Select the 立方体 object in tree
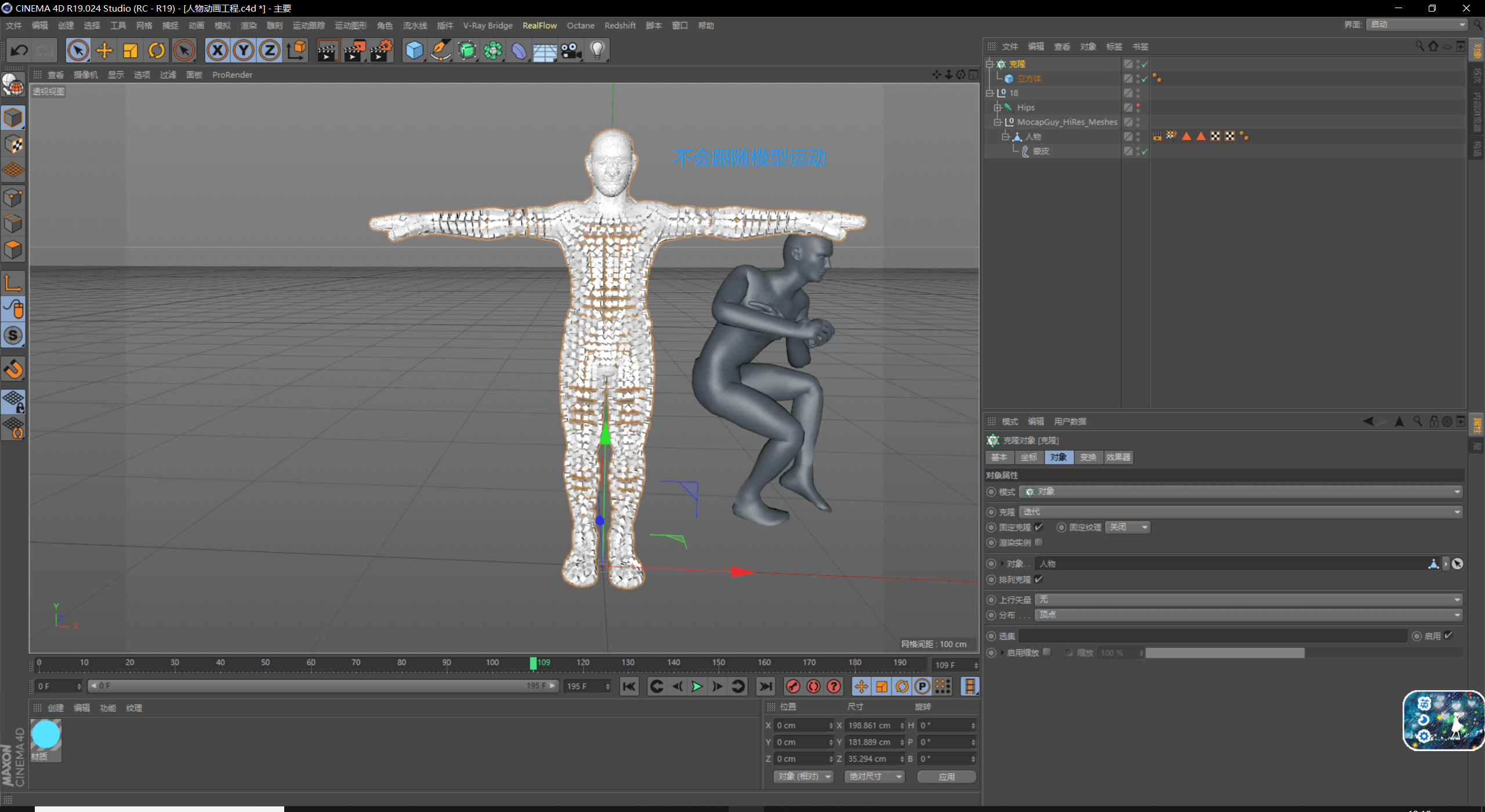The image size is (1485, 812). (1028, 78)
